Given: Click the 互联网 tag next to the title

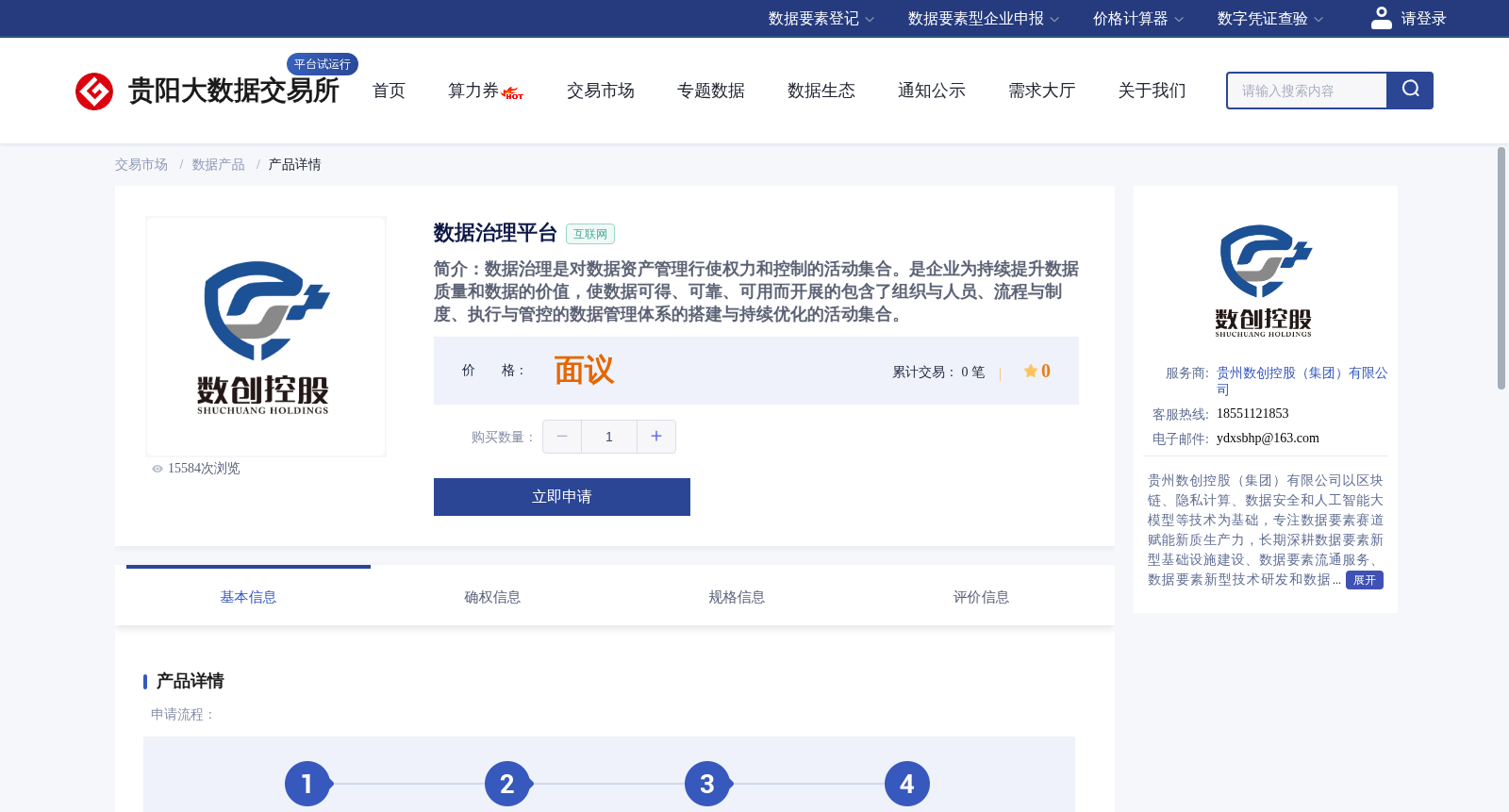Looking at the screenshot, I should pos(590,234).
